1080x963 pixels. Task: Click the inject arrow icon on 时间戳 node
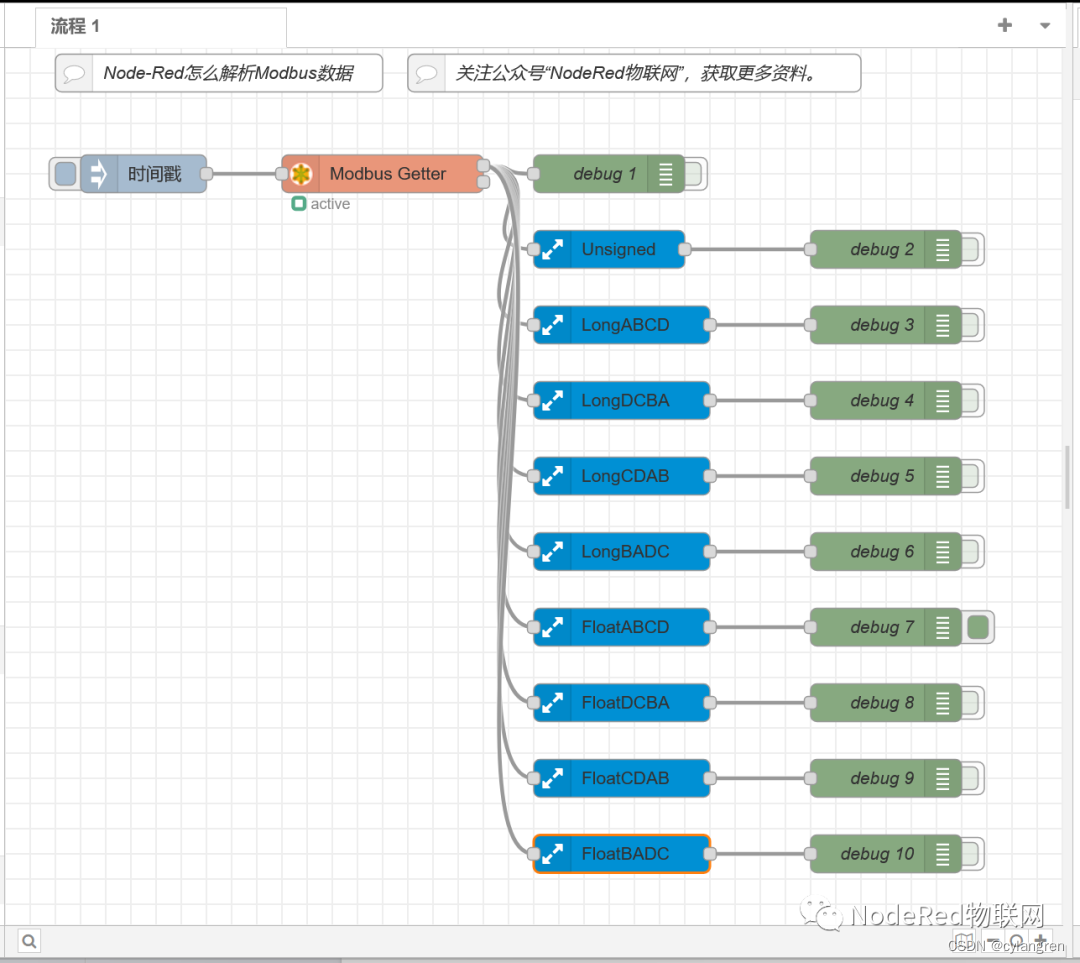point(96,174)
